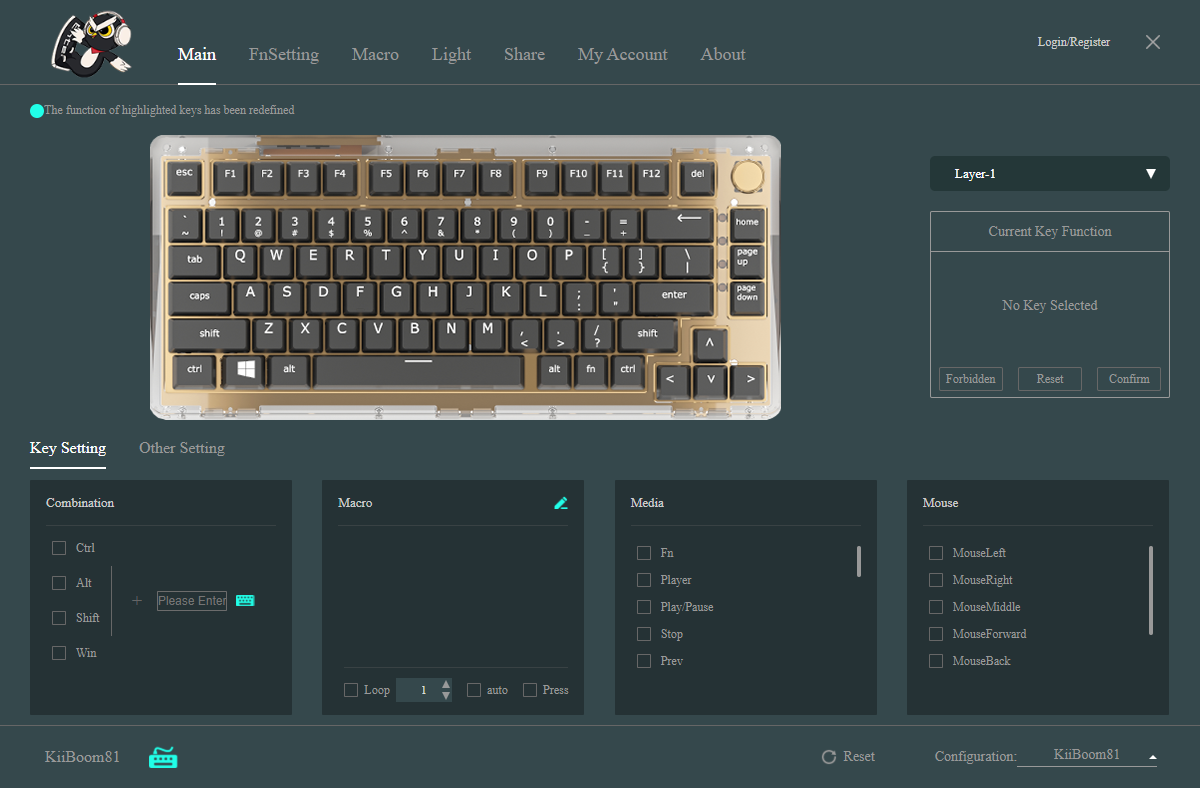The image size is (1200, 788).
Task: Check the media Stop option
Action: [644, 634]
